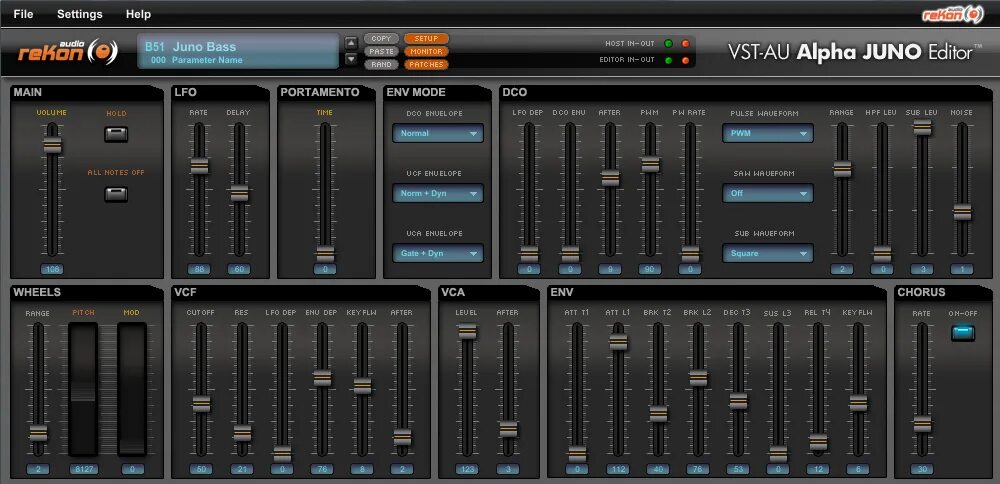1000x484 pixels.
Task: Open the File menu
Action: [23, 14]
